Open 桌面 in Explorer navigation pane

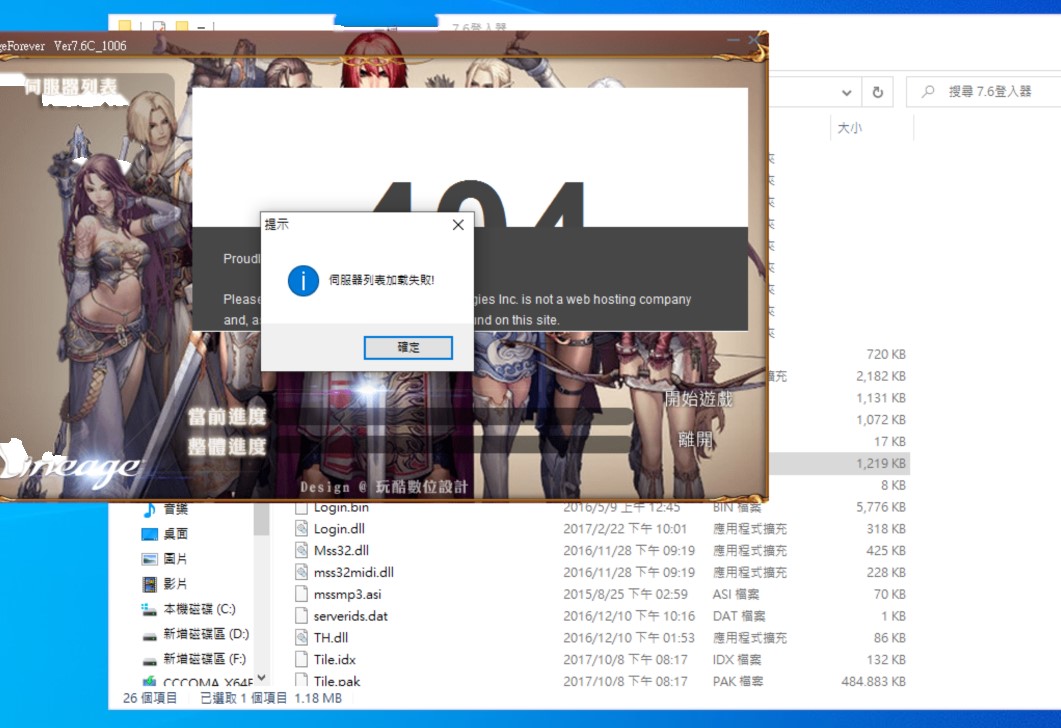[176, 534]
